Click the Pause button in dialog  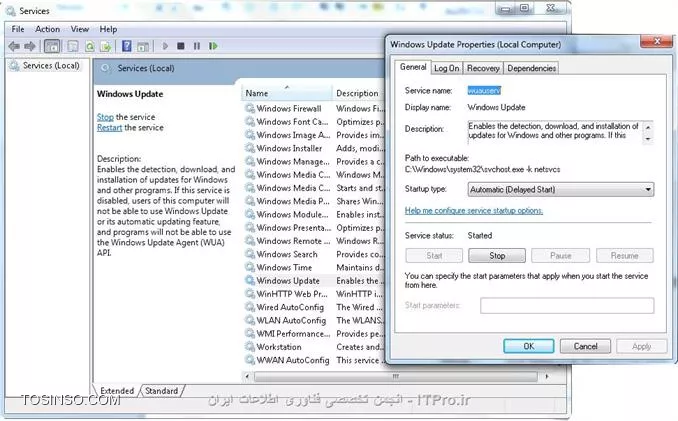pyautogui.click(x=560, y=255)
